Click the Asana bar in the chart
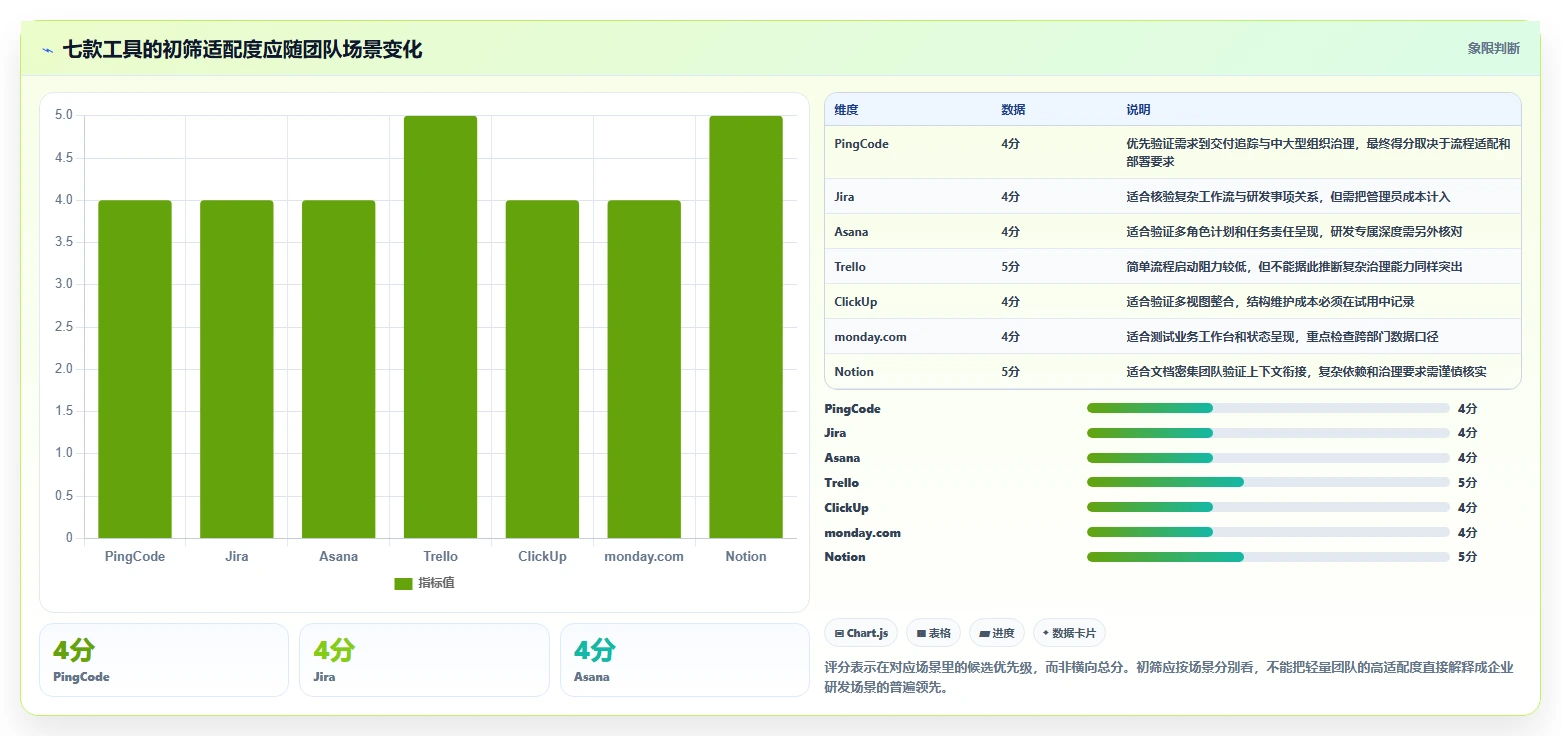This screenshot has width=1561, height=736. coord(339,369)
